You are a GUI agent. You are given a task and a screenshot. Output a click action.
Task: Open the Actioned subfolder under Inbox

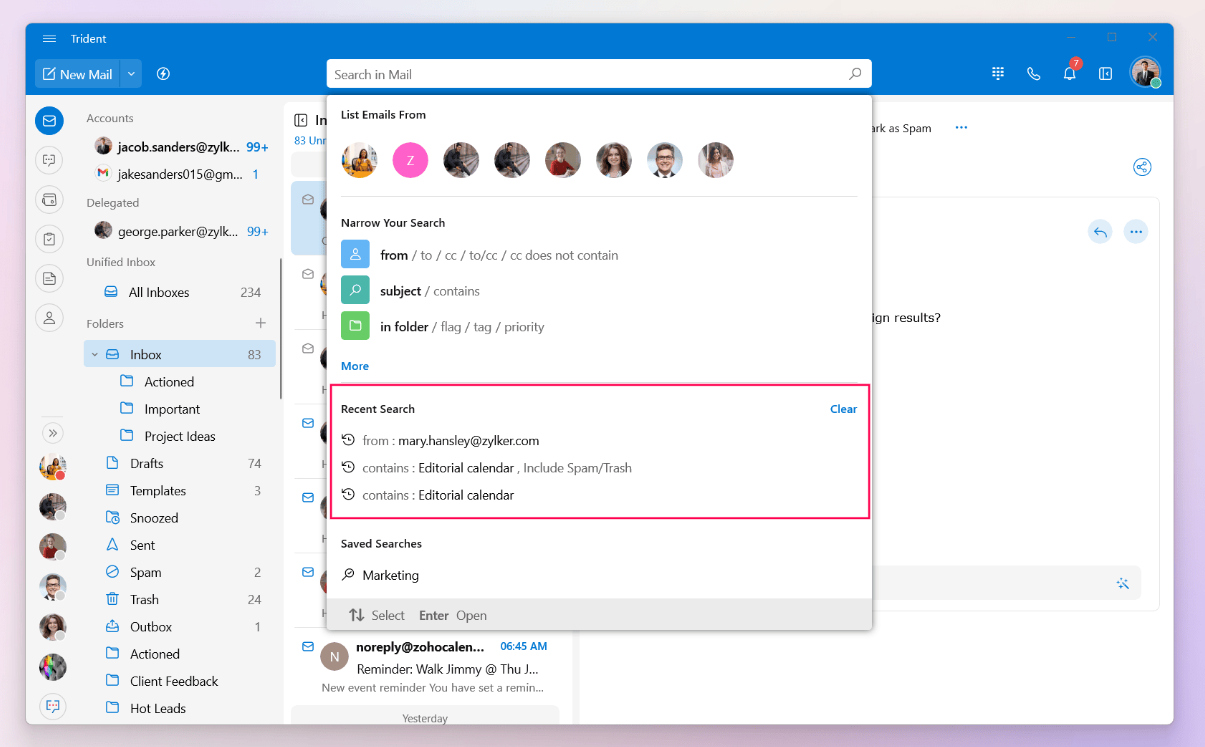[x=168, y=382]
